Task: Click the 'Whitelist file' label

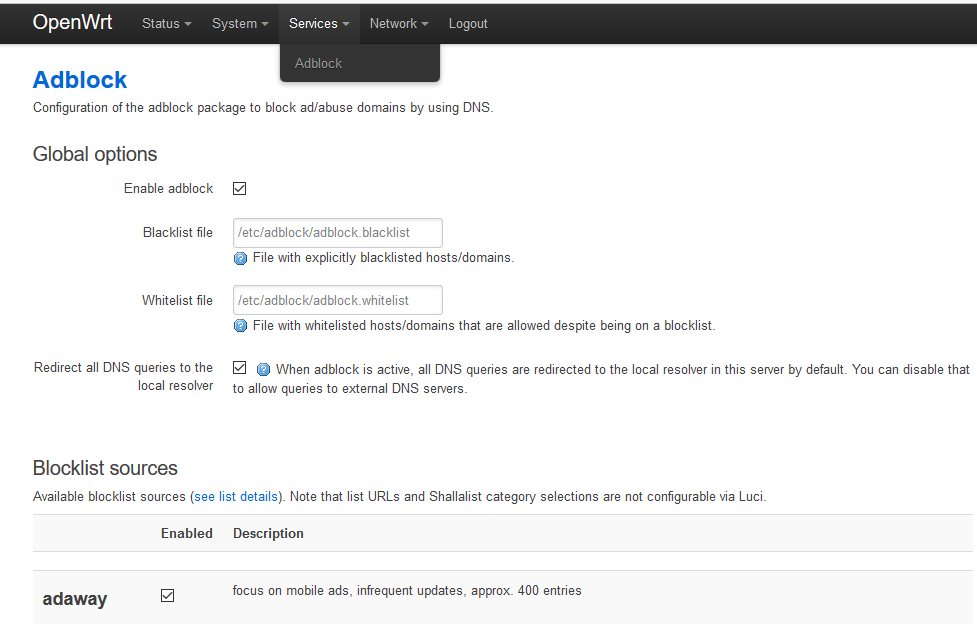Action: (x=177, y=300)
